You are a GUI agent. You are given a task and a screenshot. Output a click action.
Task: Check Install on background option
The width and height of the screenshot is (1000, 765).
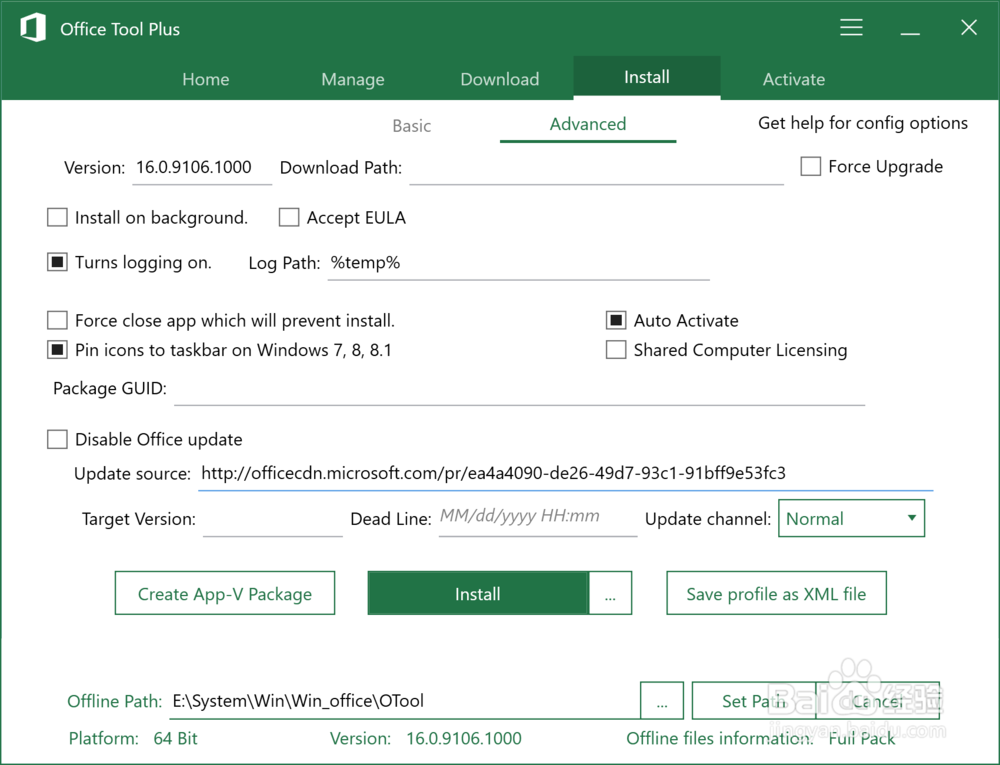(57, 217)
